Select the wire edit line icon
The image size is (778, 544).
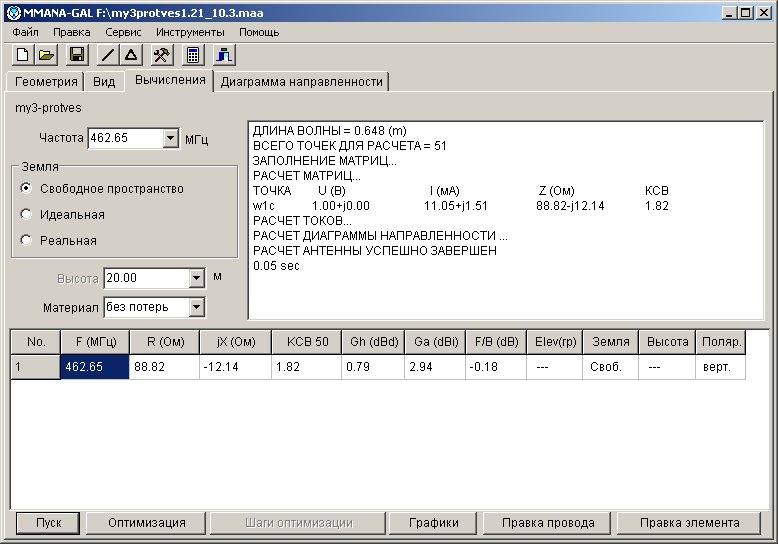(108, 56)
